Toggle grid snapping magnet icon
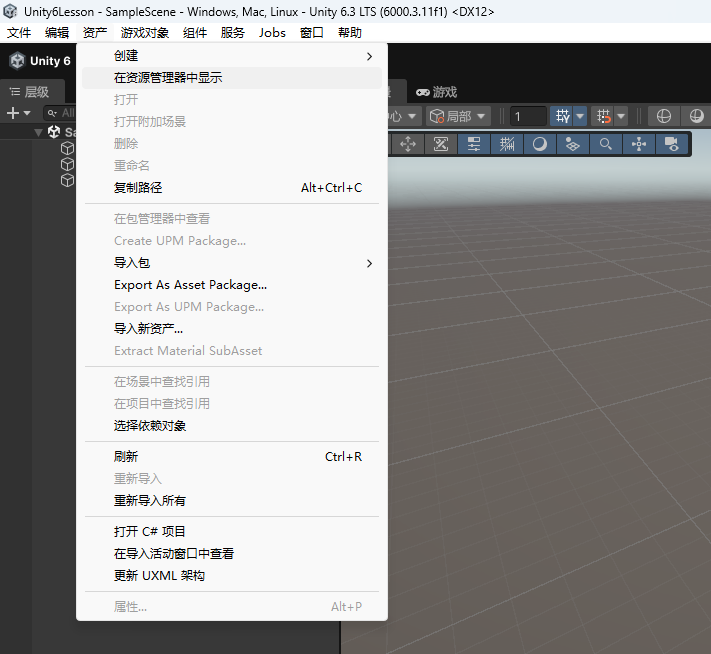711x654 pixels. (x=604, y=116)
